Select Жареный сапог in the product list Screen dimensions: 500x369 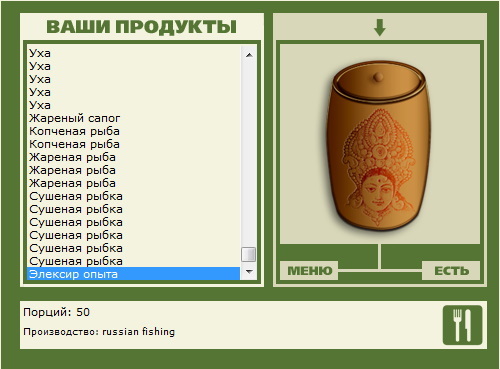coord(133,118)
